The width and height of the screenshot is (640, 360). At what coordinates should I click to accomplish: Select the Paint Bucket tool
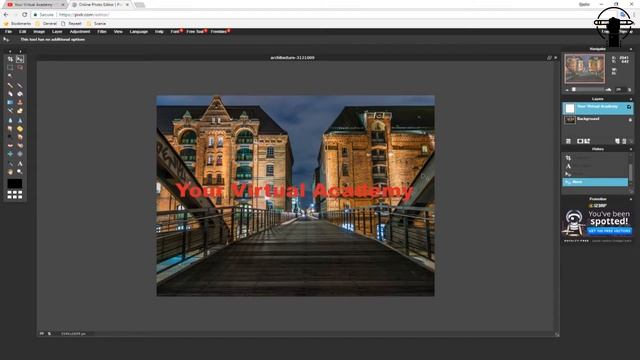pos(20,94)
